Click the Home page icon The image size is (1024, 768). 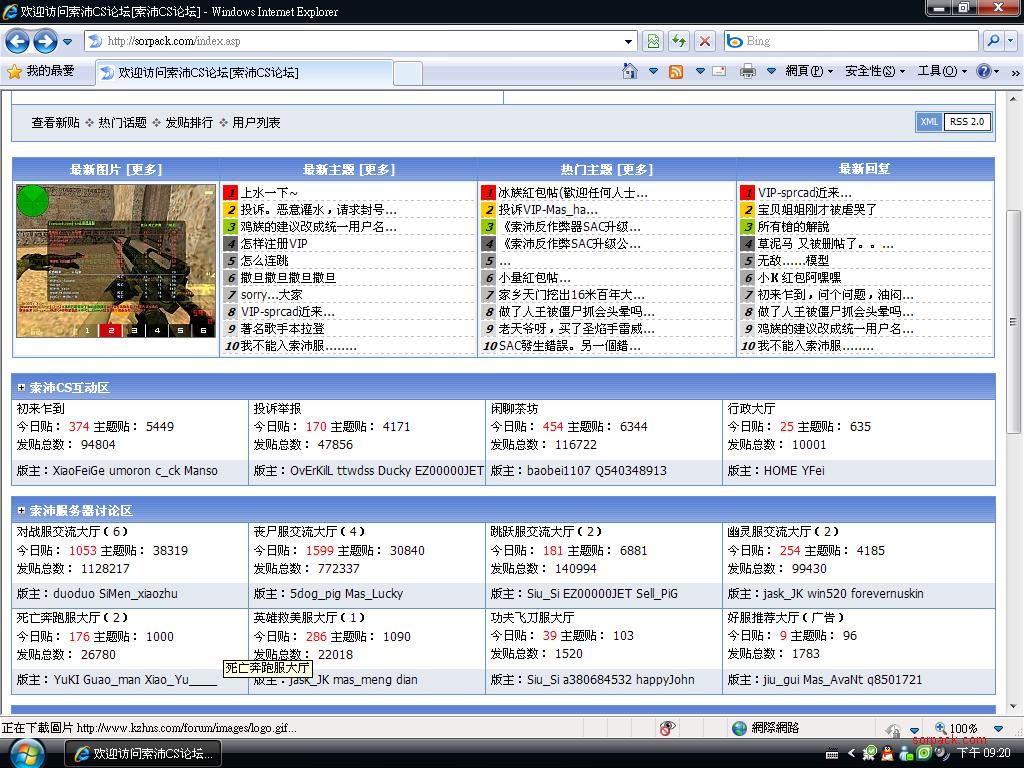point(629,71)
